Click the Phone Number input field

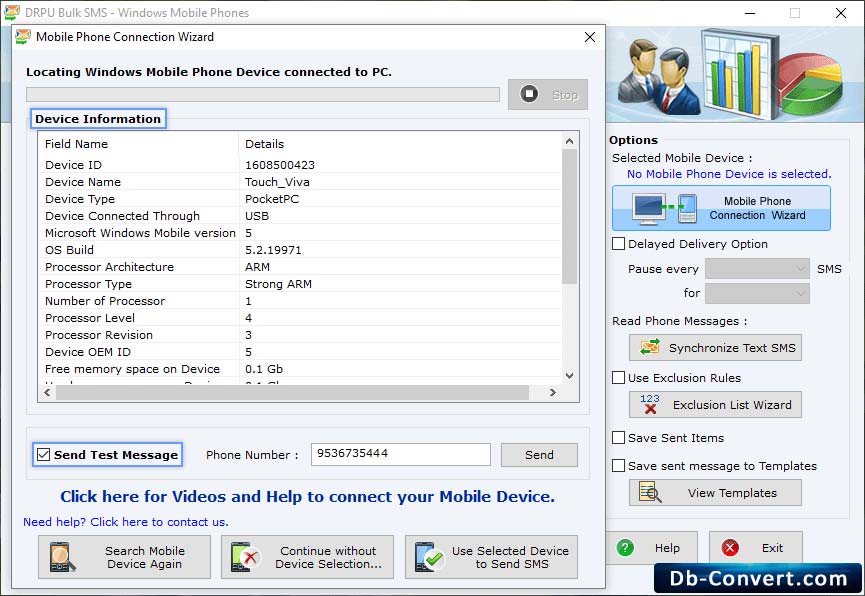(401, 454)
